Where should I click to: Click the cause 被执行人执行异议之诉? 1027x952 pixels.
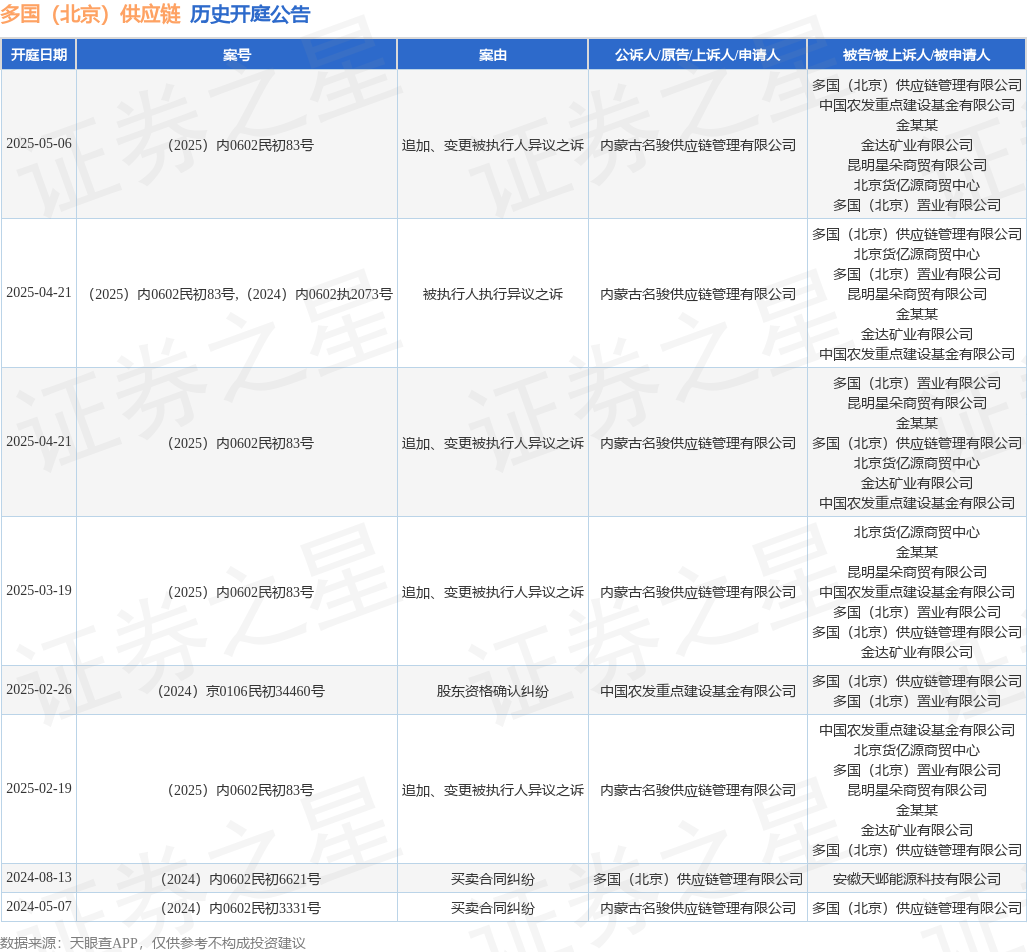493,294
